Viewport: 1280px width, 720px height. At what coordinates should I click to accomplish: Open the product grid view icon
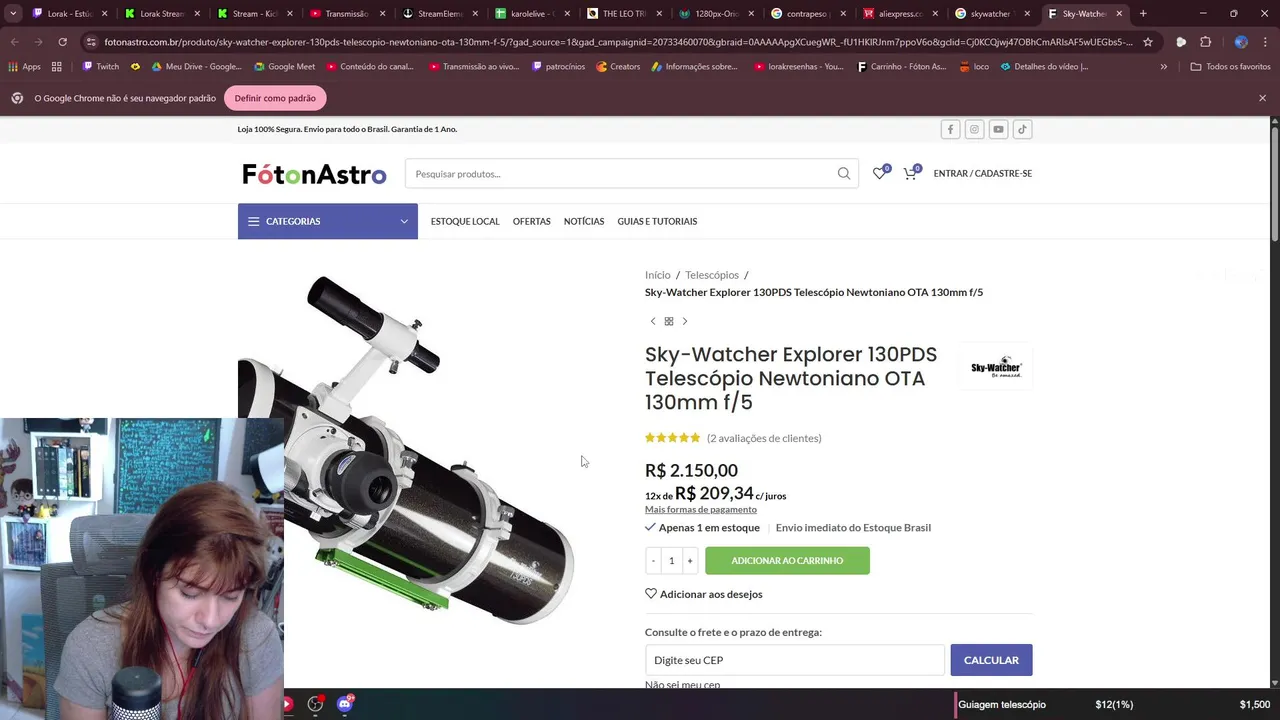669,321
